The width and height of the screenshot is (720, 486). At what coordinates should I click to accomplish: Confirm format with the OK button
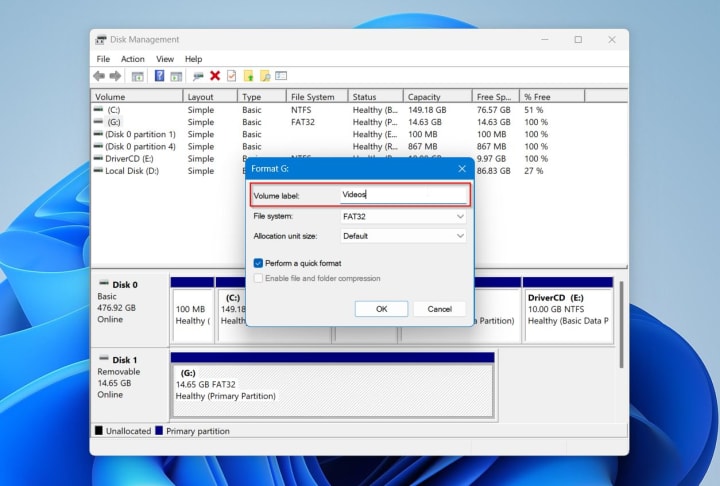click(x=381, y=309)
